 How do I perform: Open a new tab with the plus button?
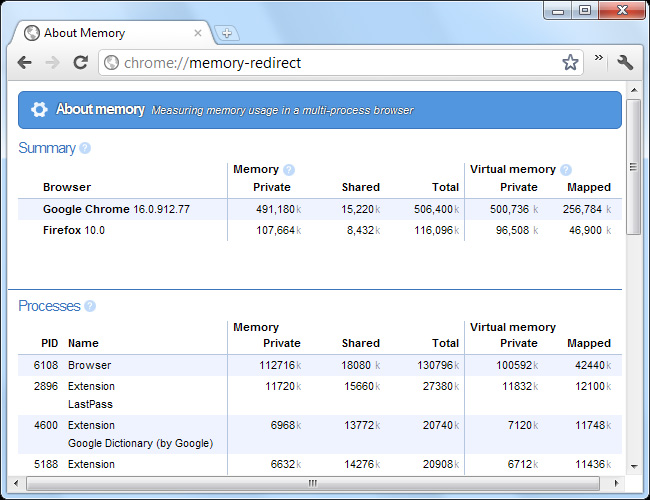[226, 33]
